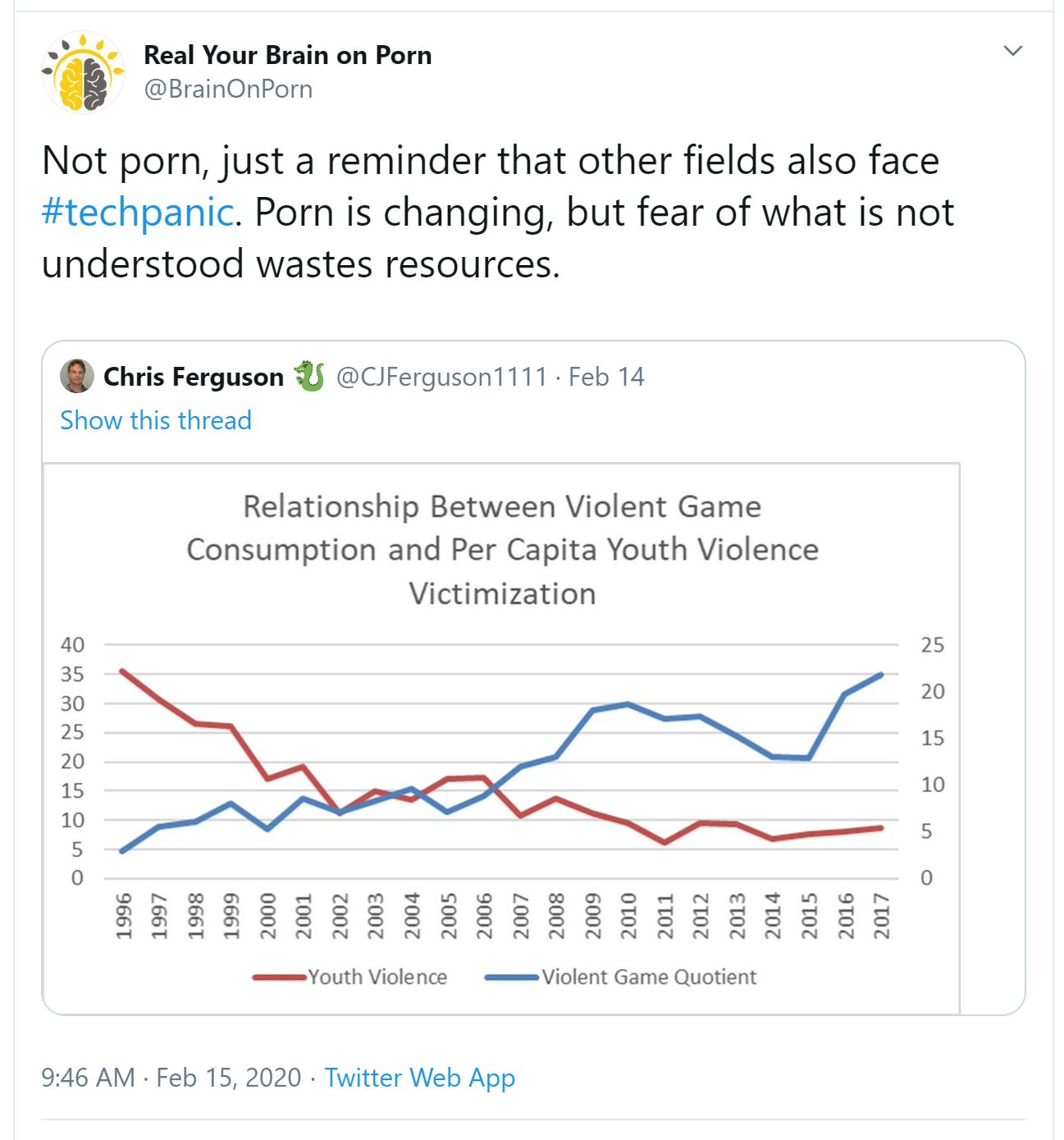Click the green dragon emoji
This screenshot has height=1140, width=1064.
click(309, 377)
